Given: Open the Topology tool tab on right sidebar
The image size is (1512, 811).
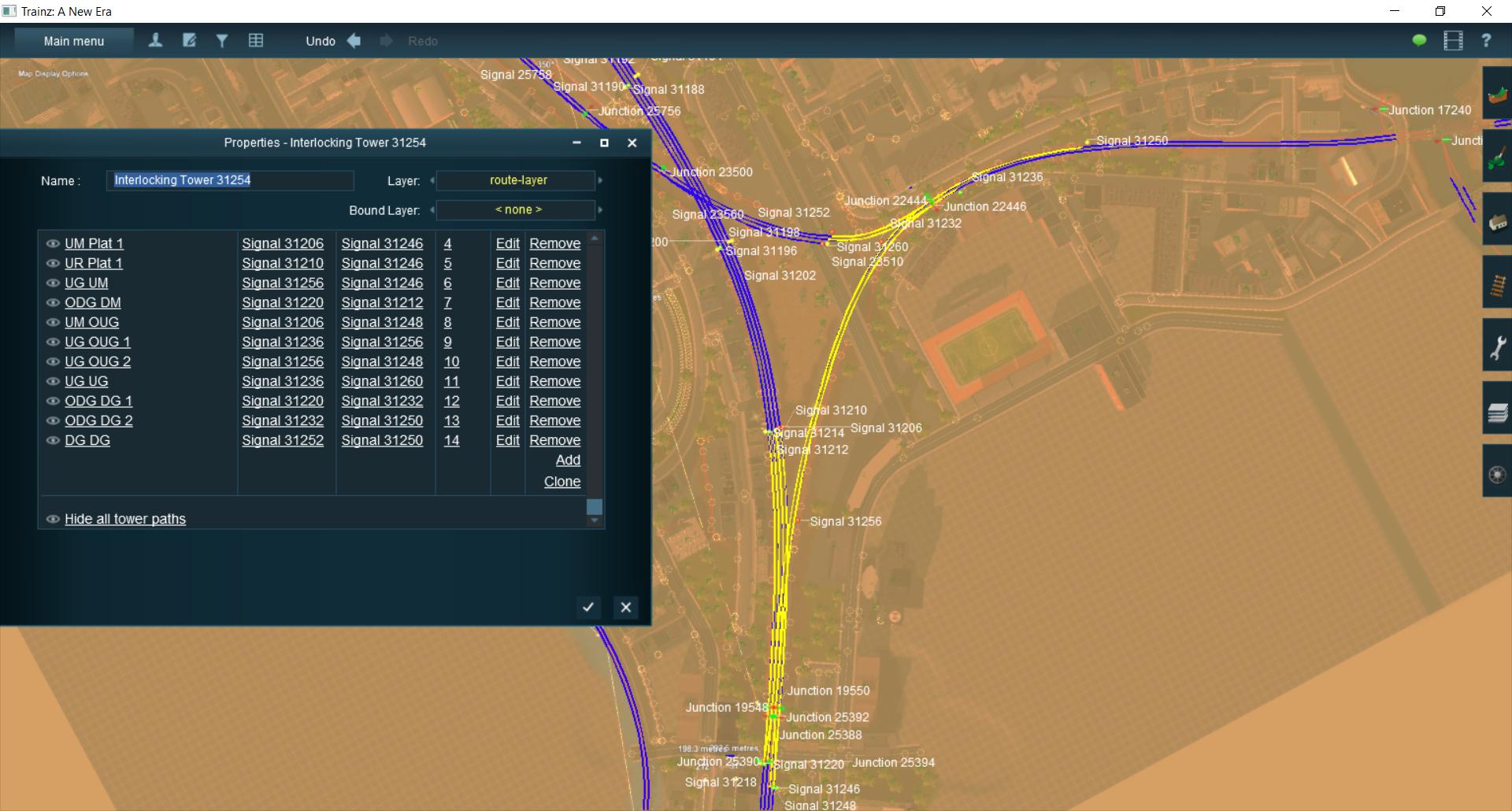Looking at the screenshot, I should click(1497, 93).
